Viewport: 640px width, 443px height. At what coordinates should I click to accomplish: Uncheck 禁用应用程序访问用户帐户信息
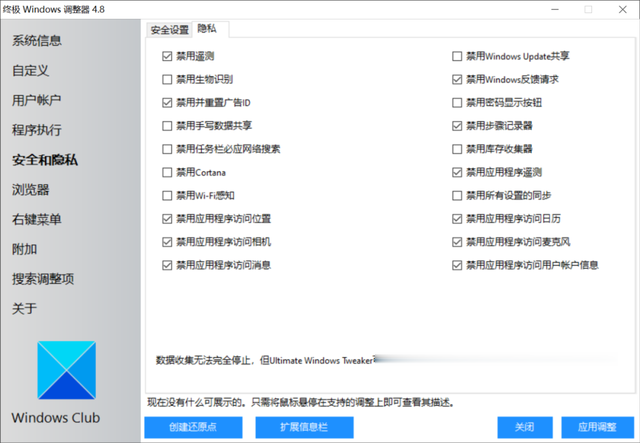click(x=457, y=265)
